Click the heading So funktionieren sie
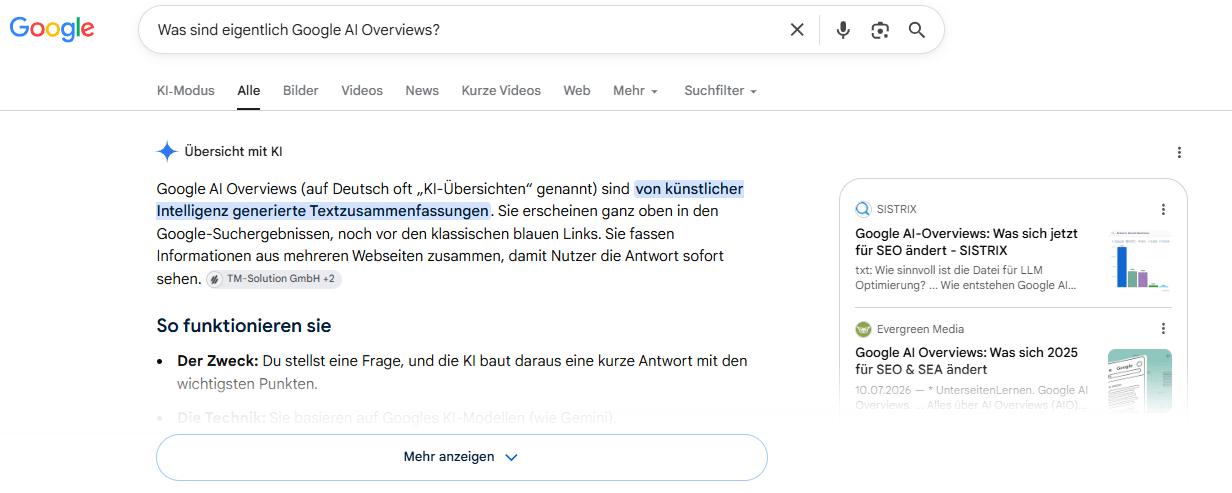This screenshot has height=493, width=1232. click(x=244, y=326)
